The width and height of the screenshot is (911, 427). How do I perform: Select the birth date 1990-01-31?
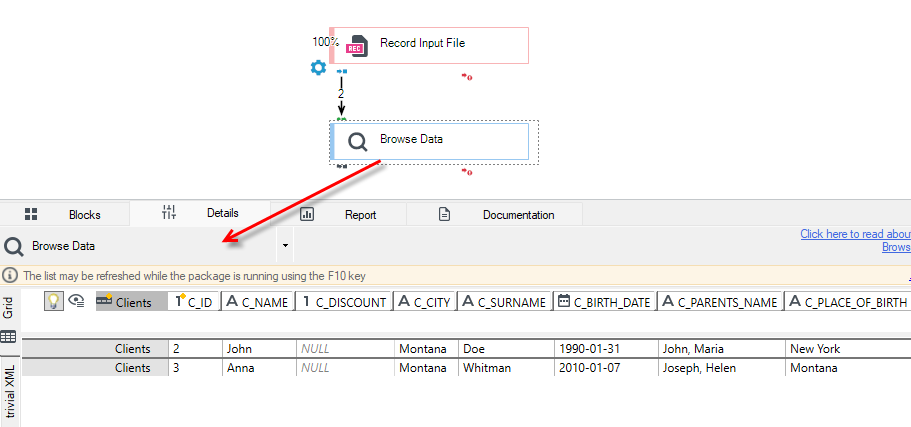click(x=606, y=349)
